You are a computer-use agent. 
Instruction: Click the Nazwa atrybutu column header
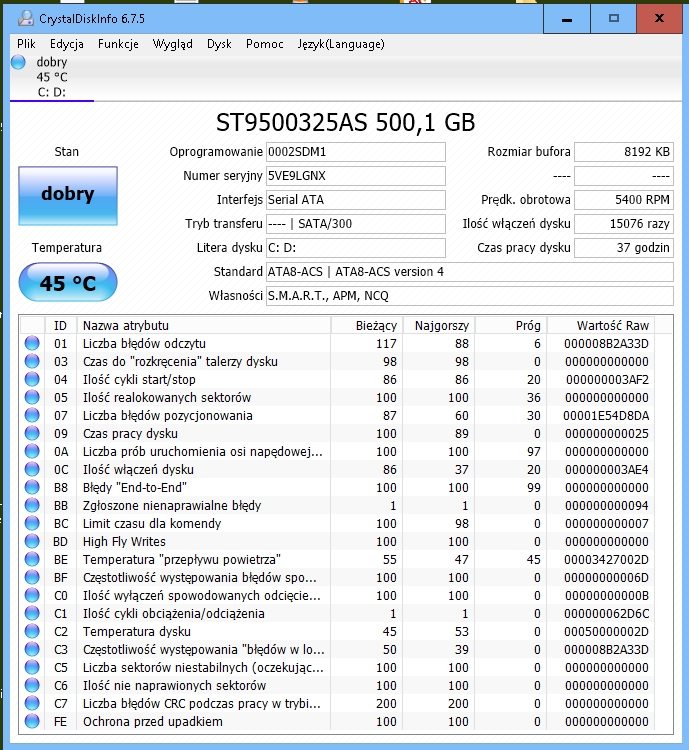pos(204,325)
